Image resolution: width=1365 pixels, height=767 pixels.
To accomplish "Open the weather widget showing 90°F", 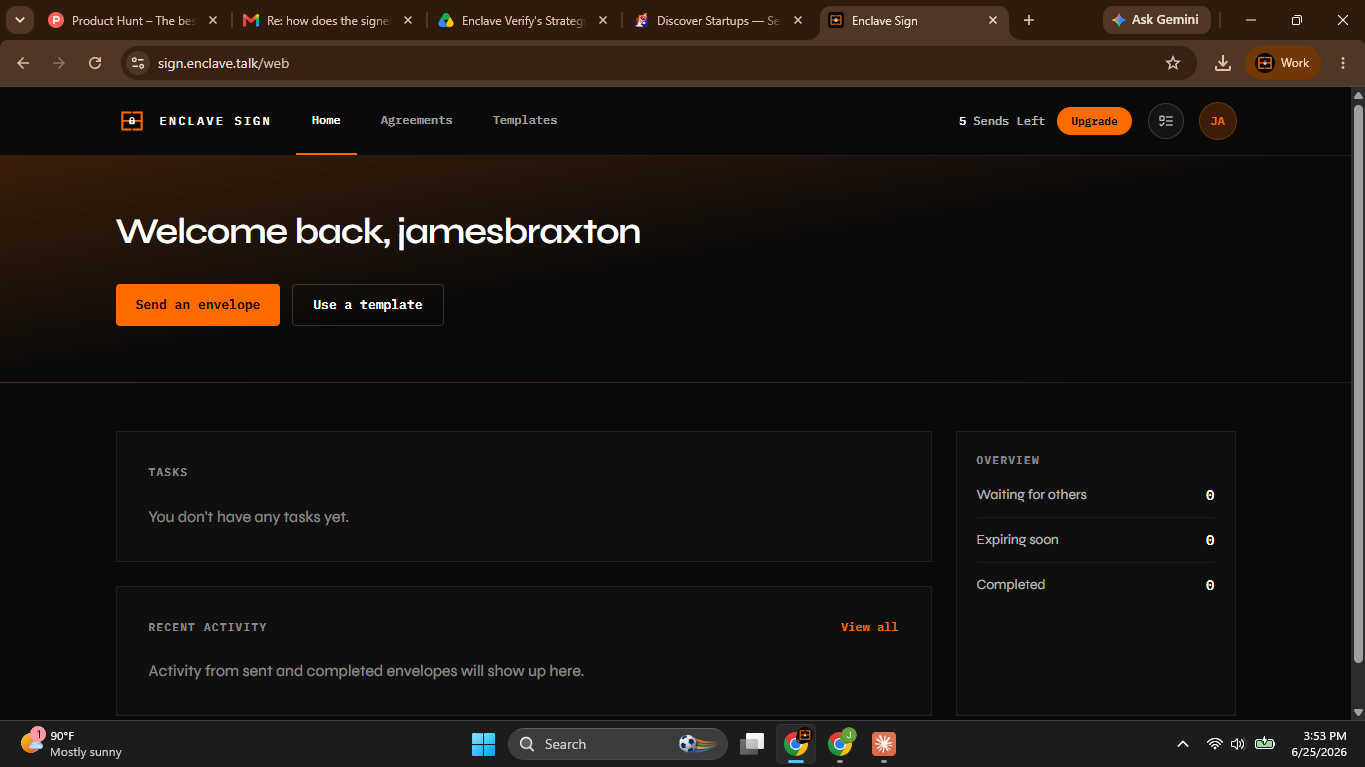I will [x=71, y=744].
